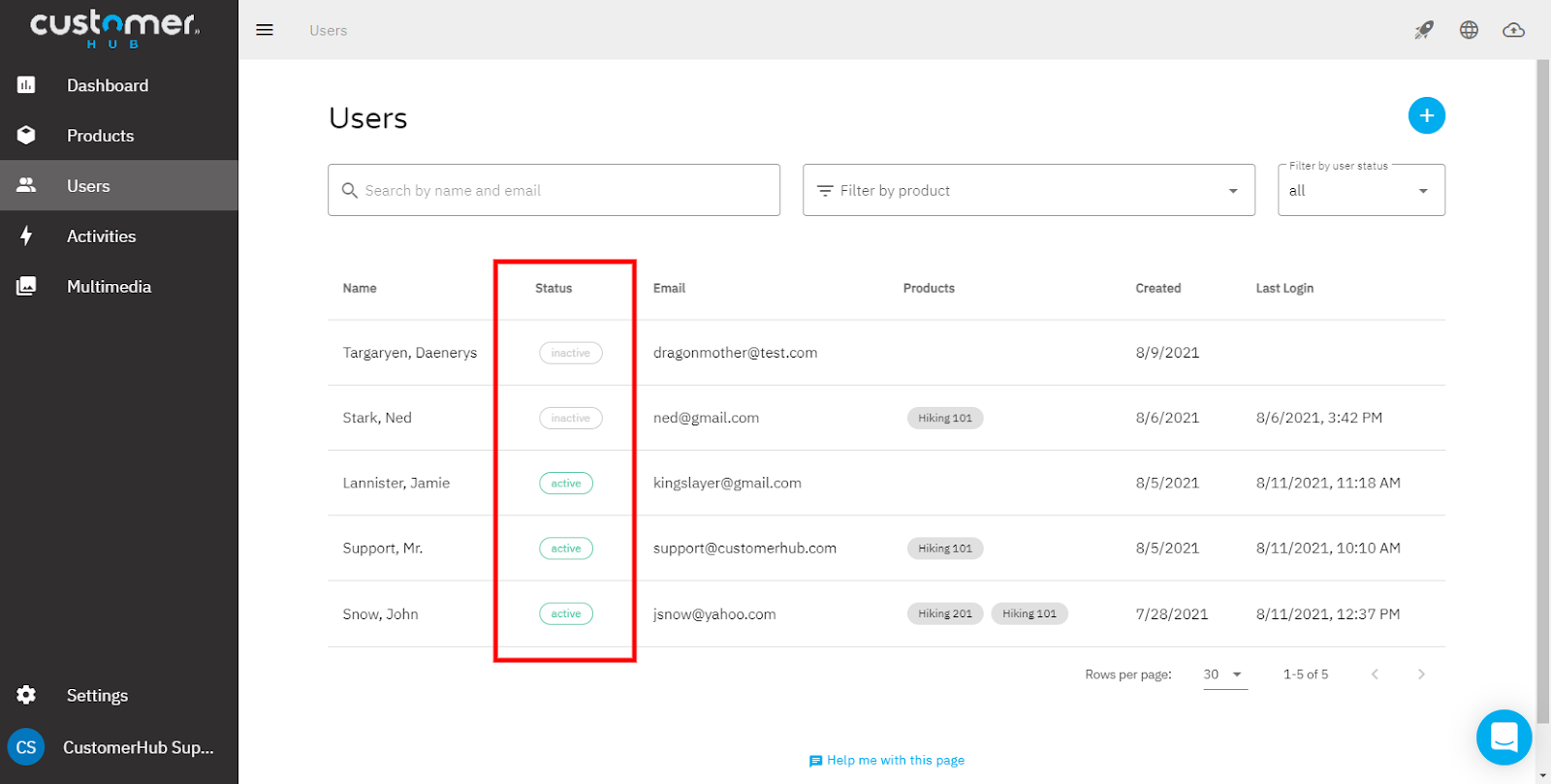
Task: Click email support@customerhub.com
Action: pyautogui.click(x=744, y=549)
